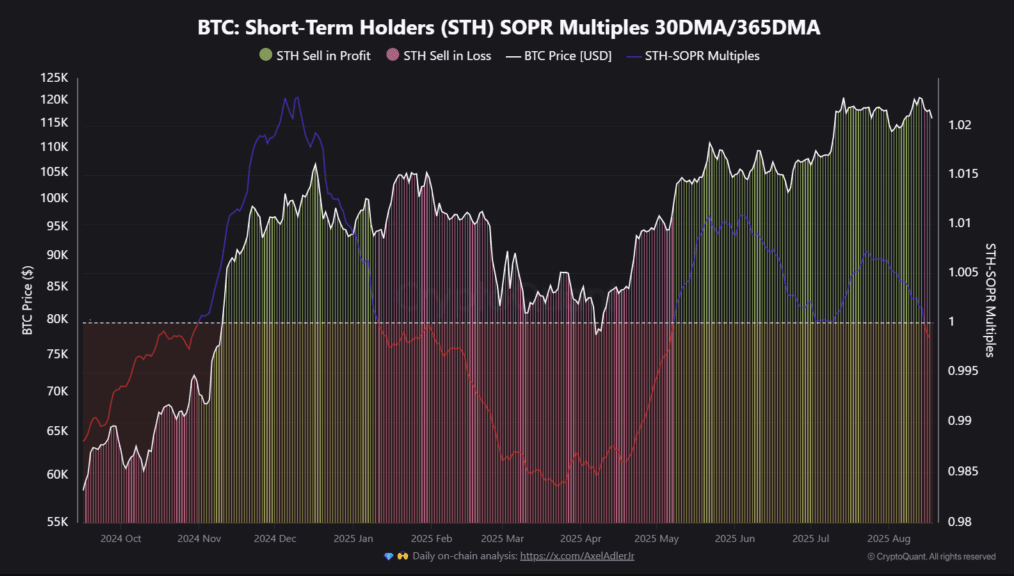Click the 2024 Oct axis label
1014x576 pixels.
[x=120, y=539]
